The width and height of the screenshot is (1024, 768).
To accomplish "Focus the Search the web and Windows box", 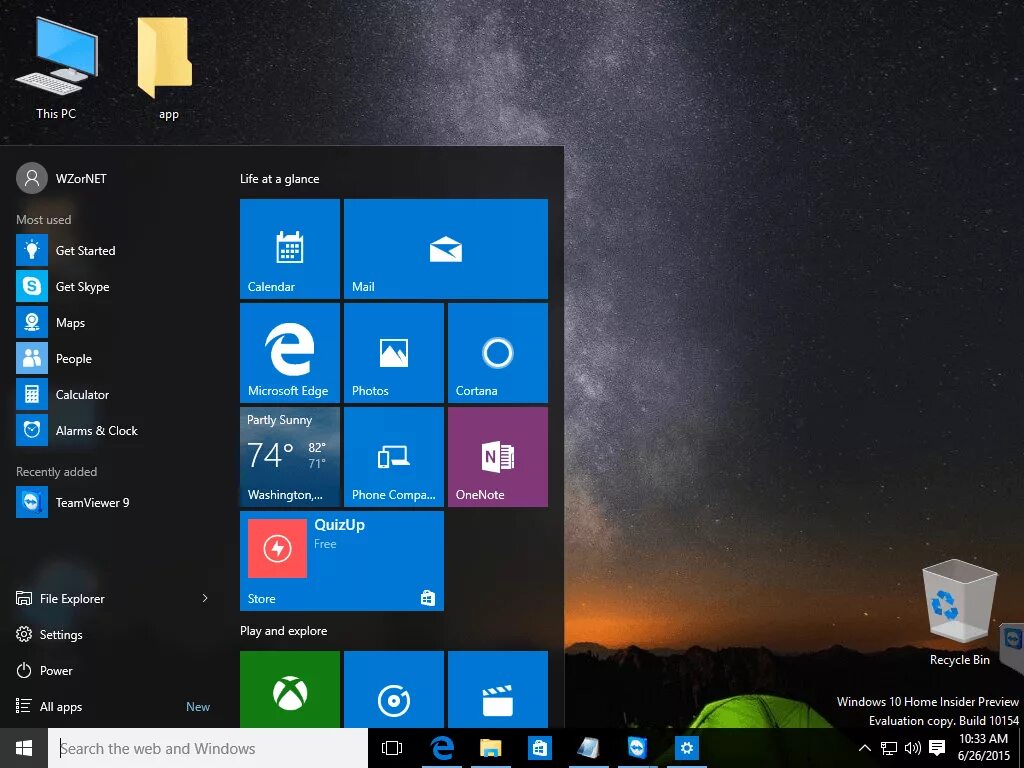I will (208, 748).
